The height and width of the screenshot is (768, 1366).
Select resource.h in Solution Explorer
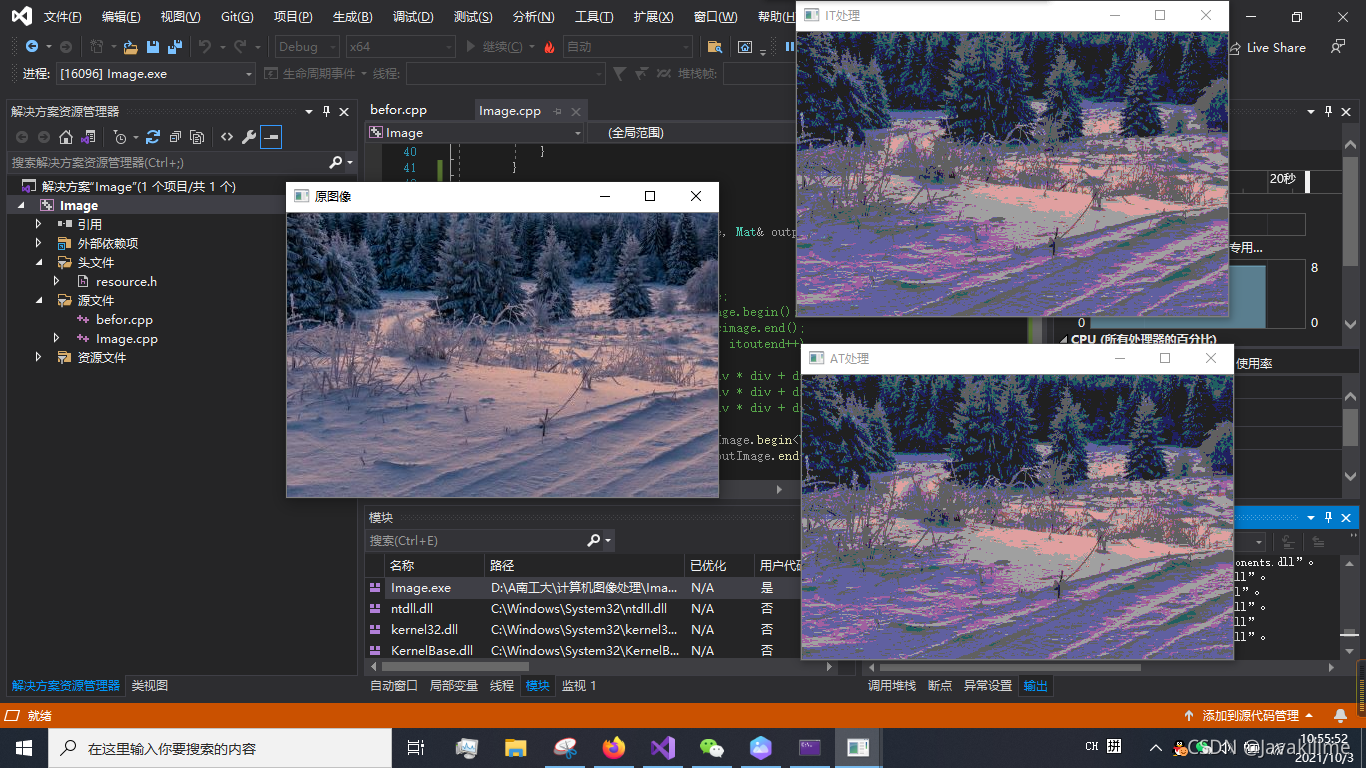pos(126,281)
